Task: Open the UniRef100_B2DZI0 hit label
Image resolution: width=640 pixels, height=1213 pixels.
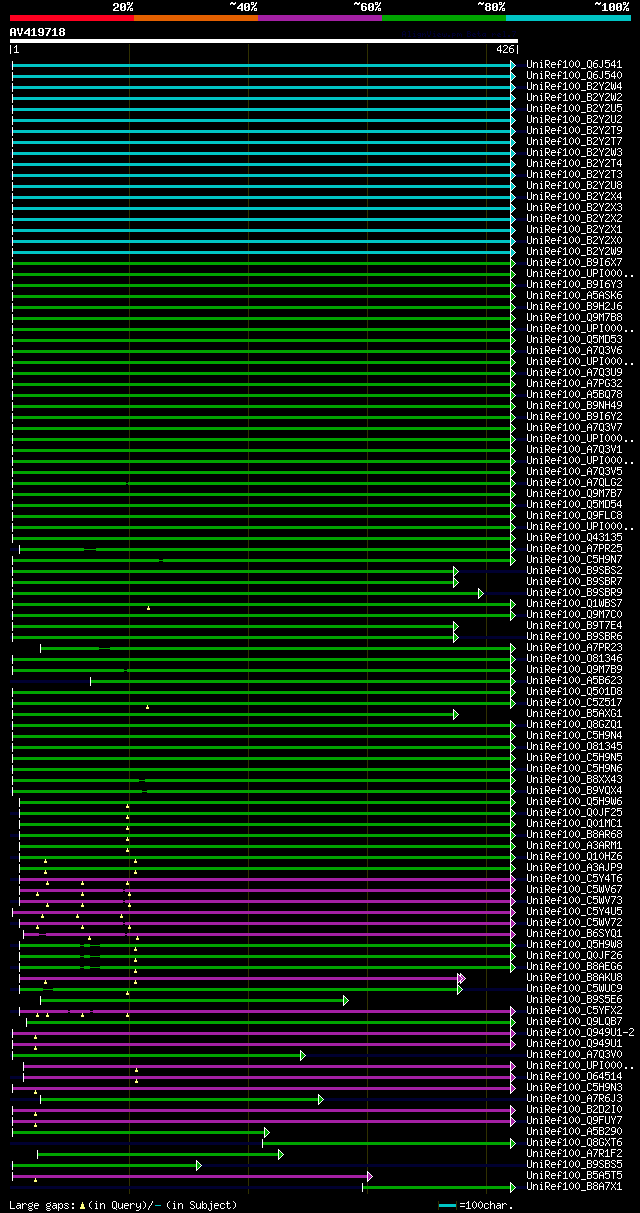Action: (574, 1109)
